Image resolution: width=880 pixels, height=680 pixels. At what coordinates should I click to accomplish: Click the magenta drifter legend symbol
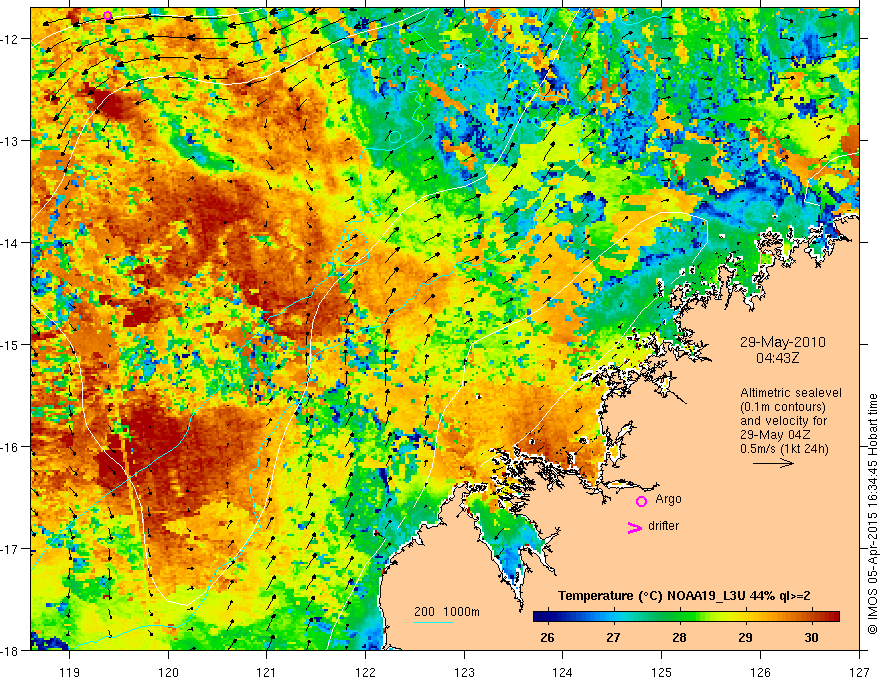634,527
